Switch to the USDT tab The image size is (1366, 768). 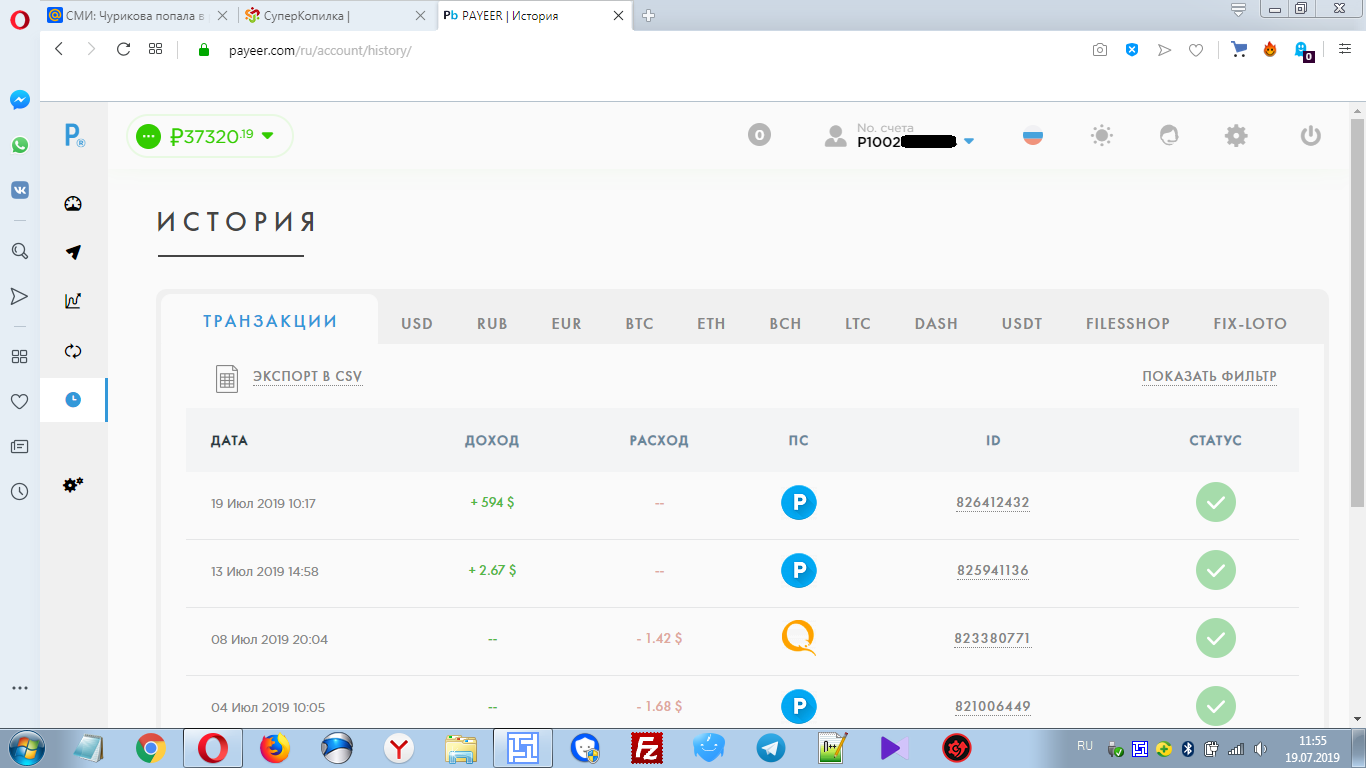point(1022,324)
